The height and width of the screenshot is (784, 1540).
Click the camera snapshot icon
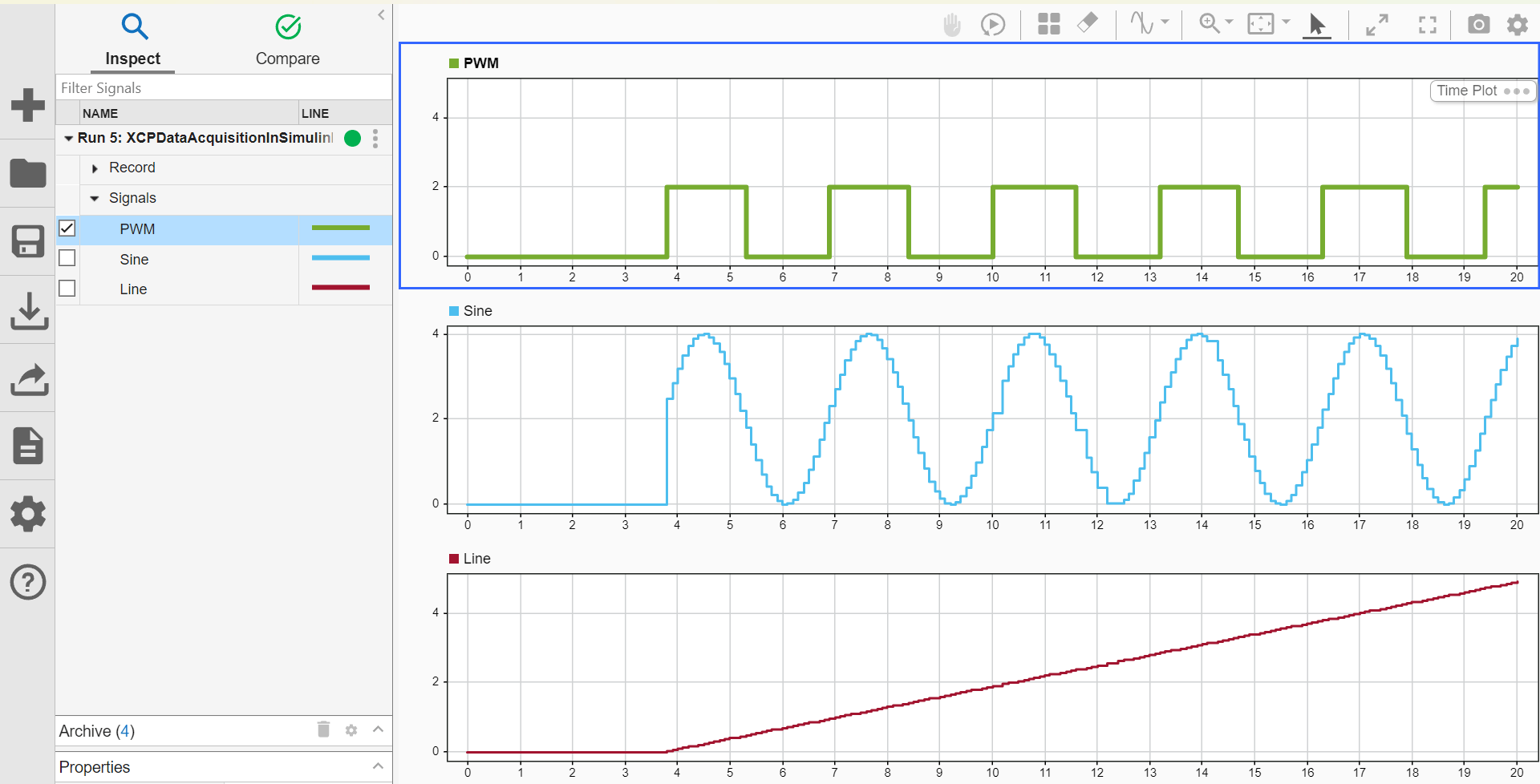1478,24
